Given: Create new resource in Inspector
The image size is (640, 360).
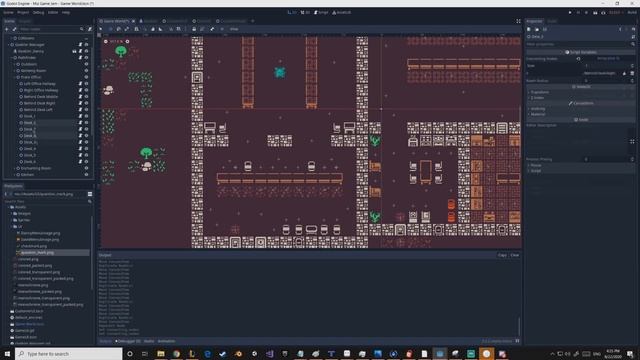Looking at the screenshot, I should tap(529, 29).
